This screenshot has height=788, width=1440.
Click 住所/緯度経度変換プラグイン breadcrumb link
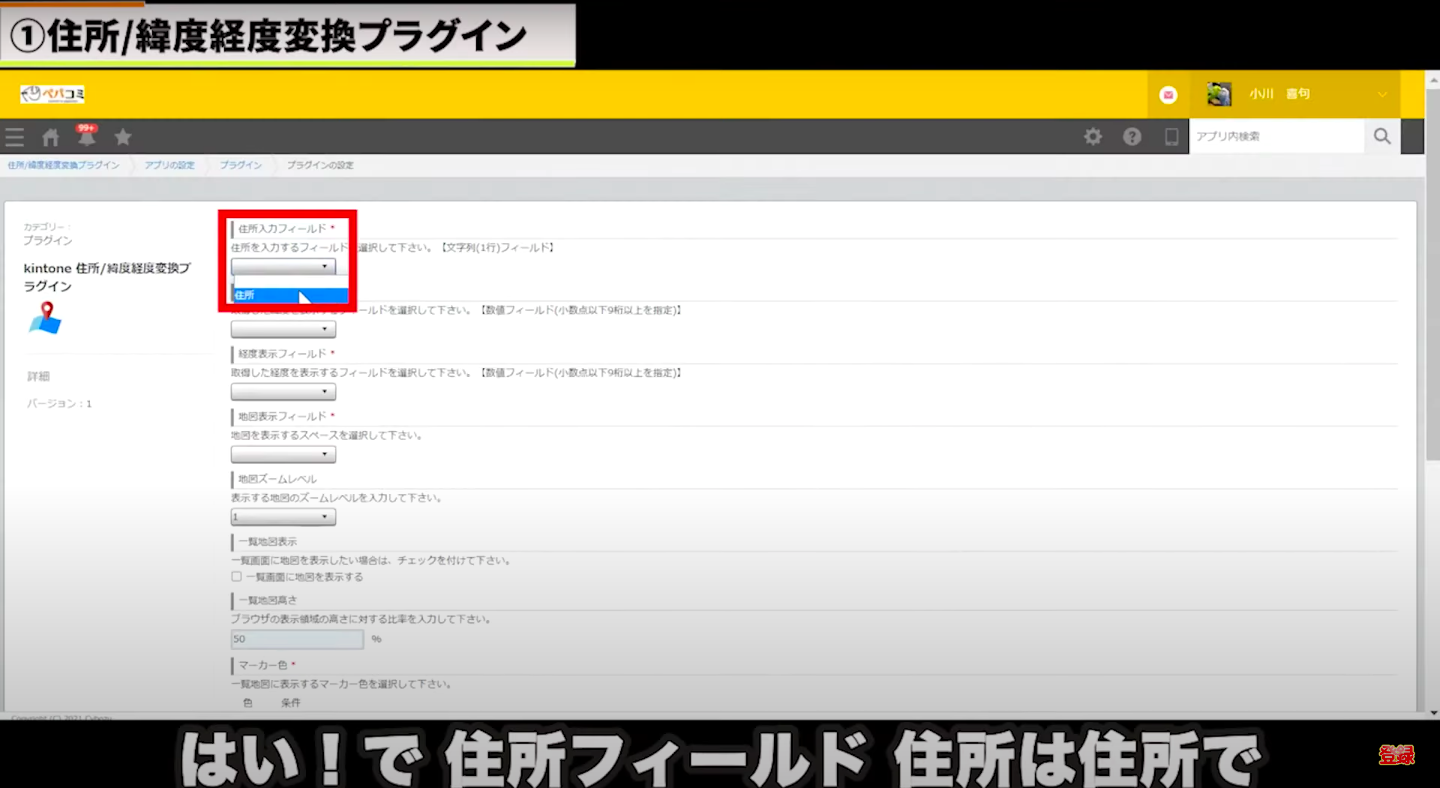click(x=63, y=165)
